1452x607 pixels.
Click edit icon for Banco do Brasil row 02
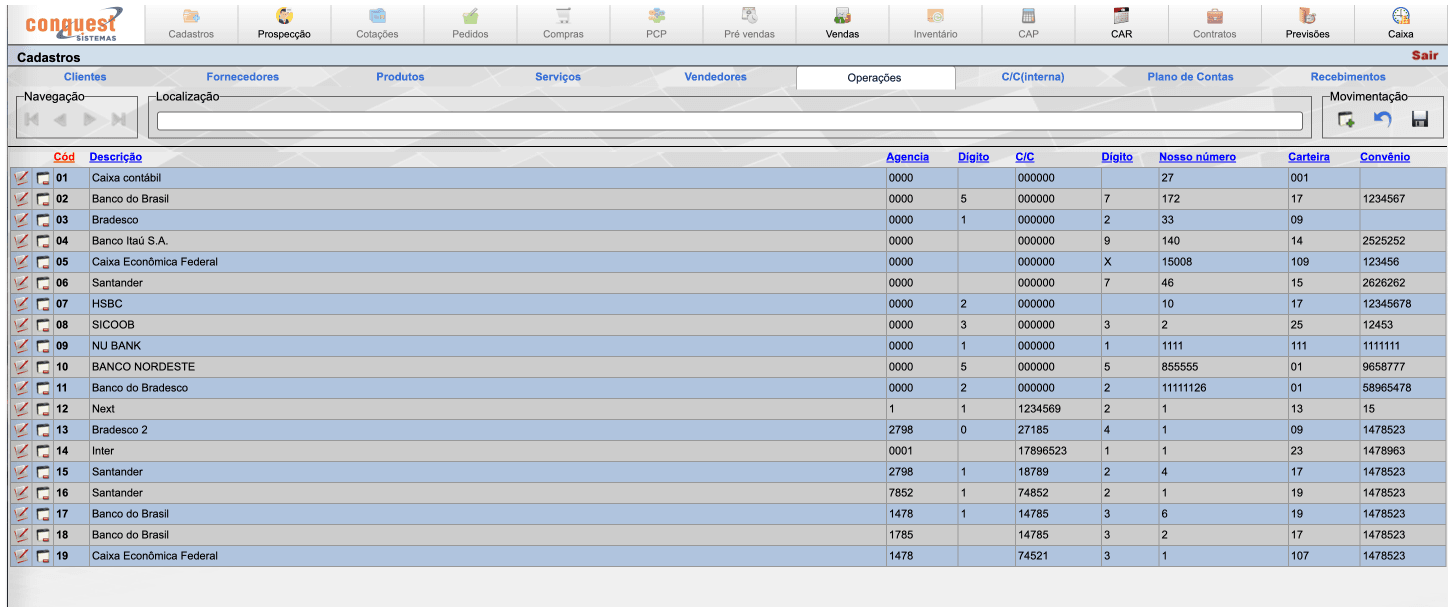(21, 199)
